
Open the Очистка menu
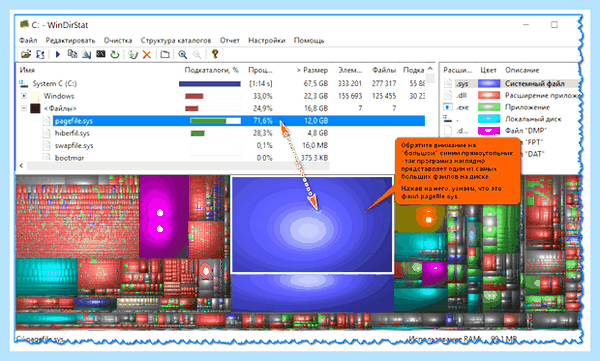pos(118,41)
